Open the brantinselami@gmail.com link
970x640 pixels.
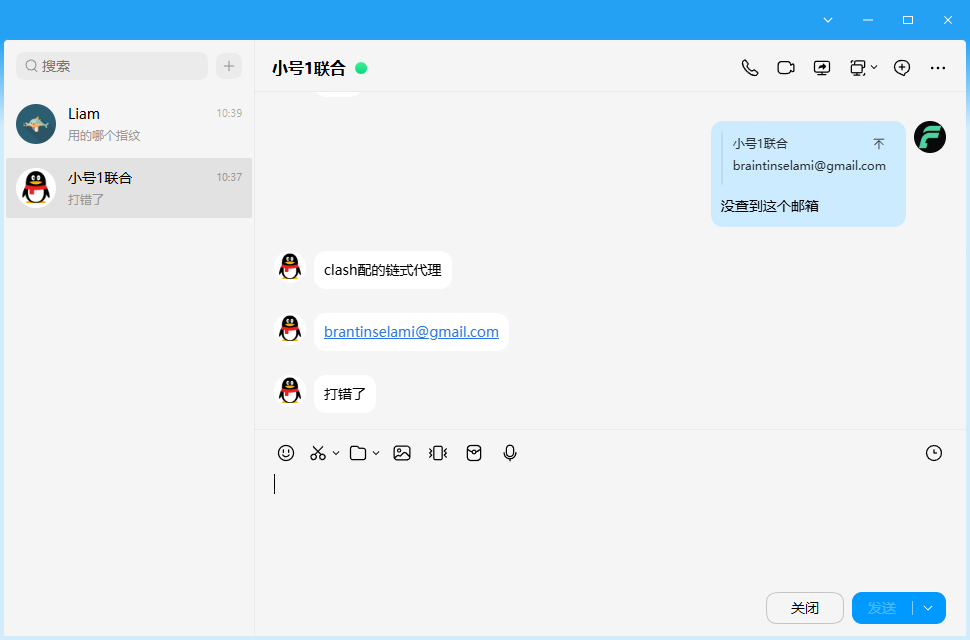coord(411,332)
